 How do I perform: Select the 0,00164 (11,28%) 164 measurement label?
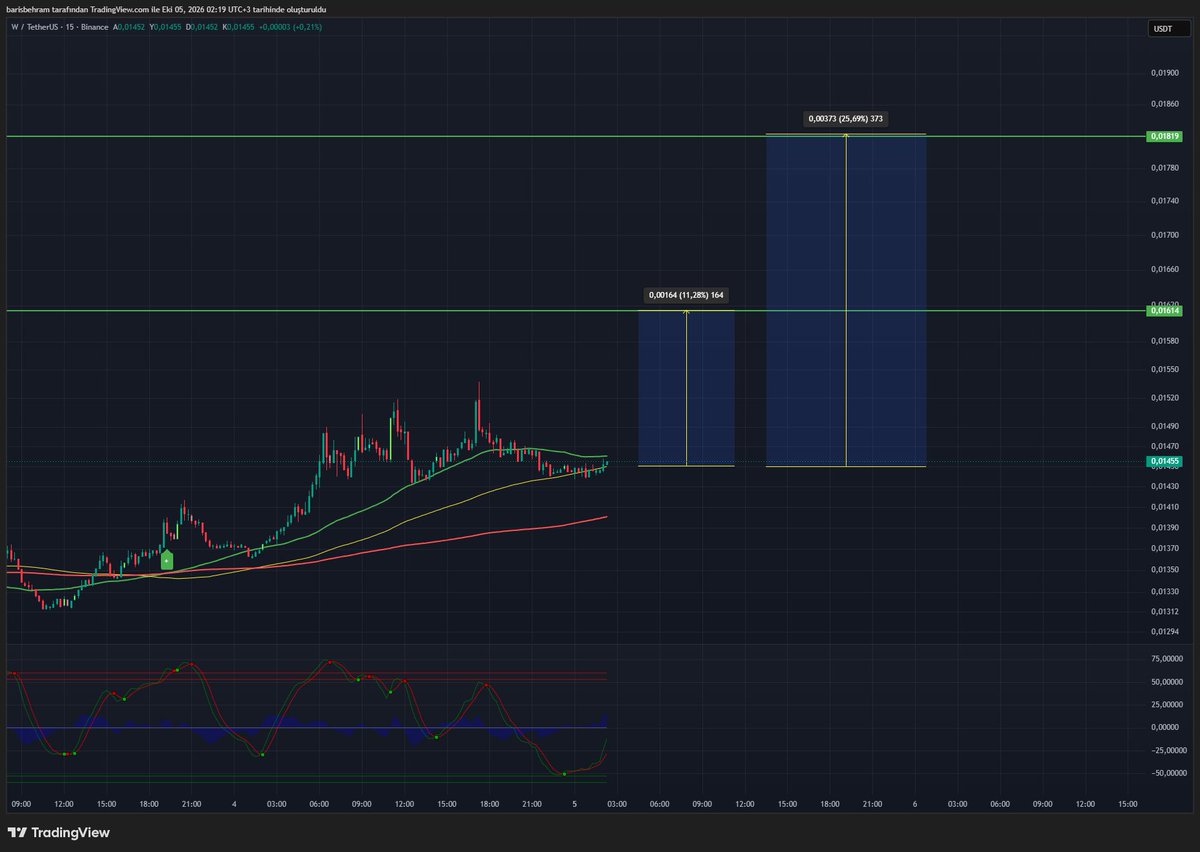686,295
